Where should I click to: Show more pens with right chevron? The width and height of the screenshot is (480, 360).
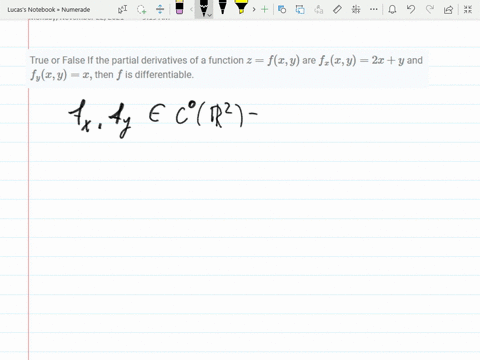[254, 9]
